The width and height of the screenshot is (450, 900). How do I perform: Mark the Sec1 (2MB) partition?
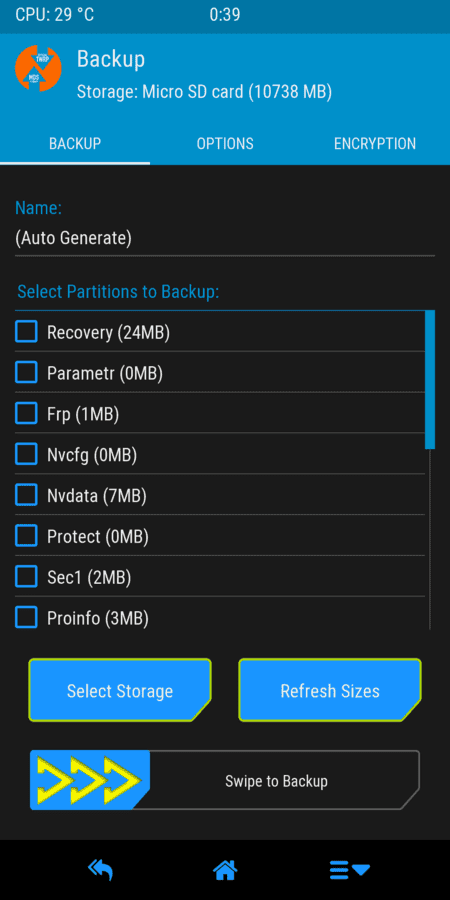pos(26,577)
